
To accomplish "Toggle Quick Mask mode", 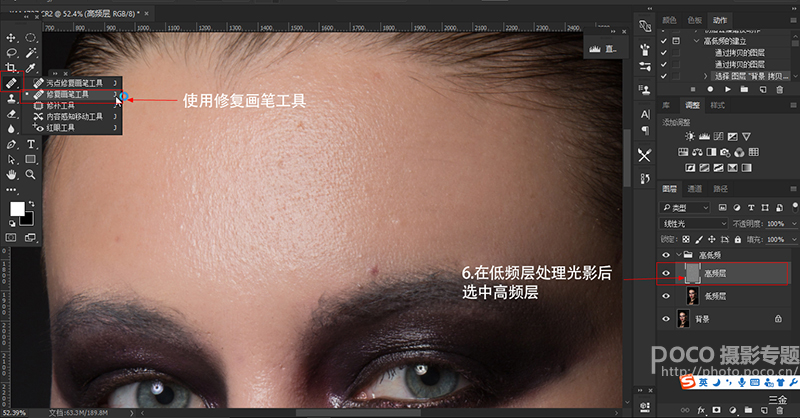I will click(x=11, y=237).
